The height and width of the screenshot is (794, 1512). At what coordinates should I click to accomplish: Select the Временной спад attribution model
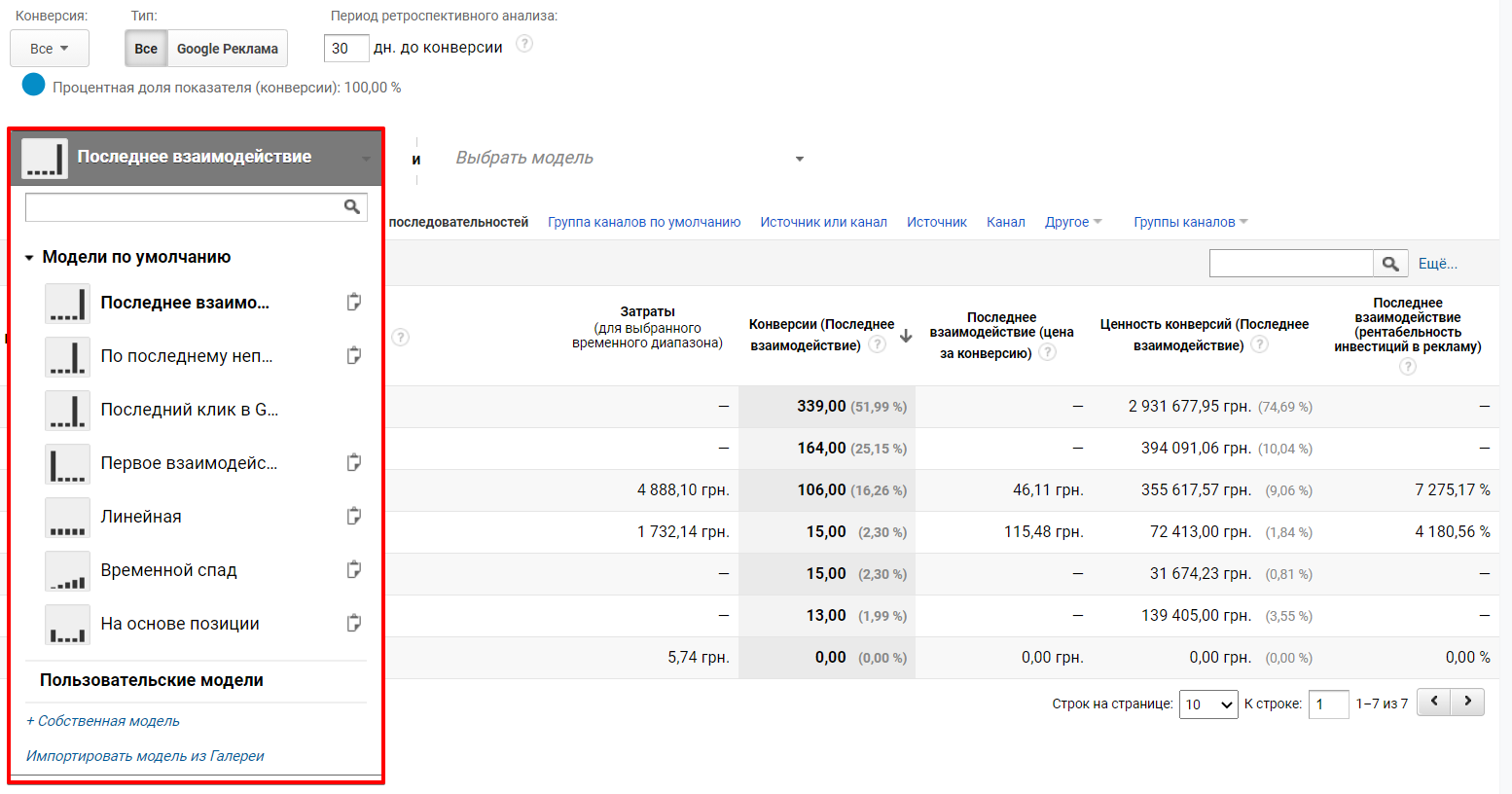point(168,570)
